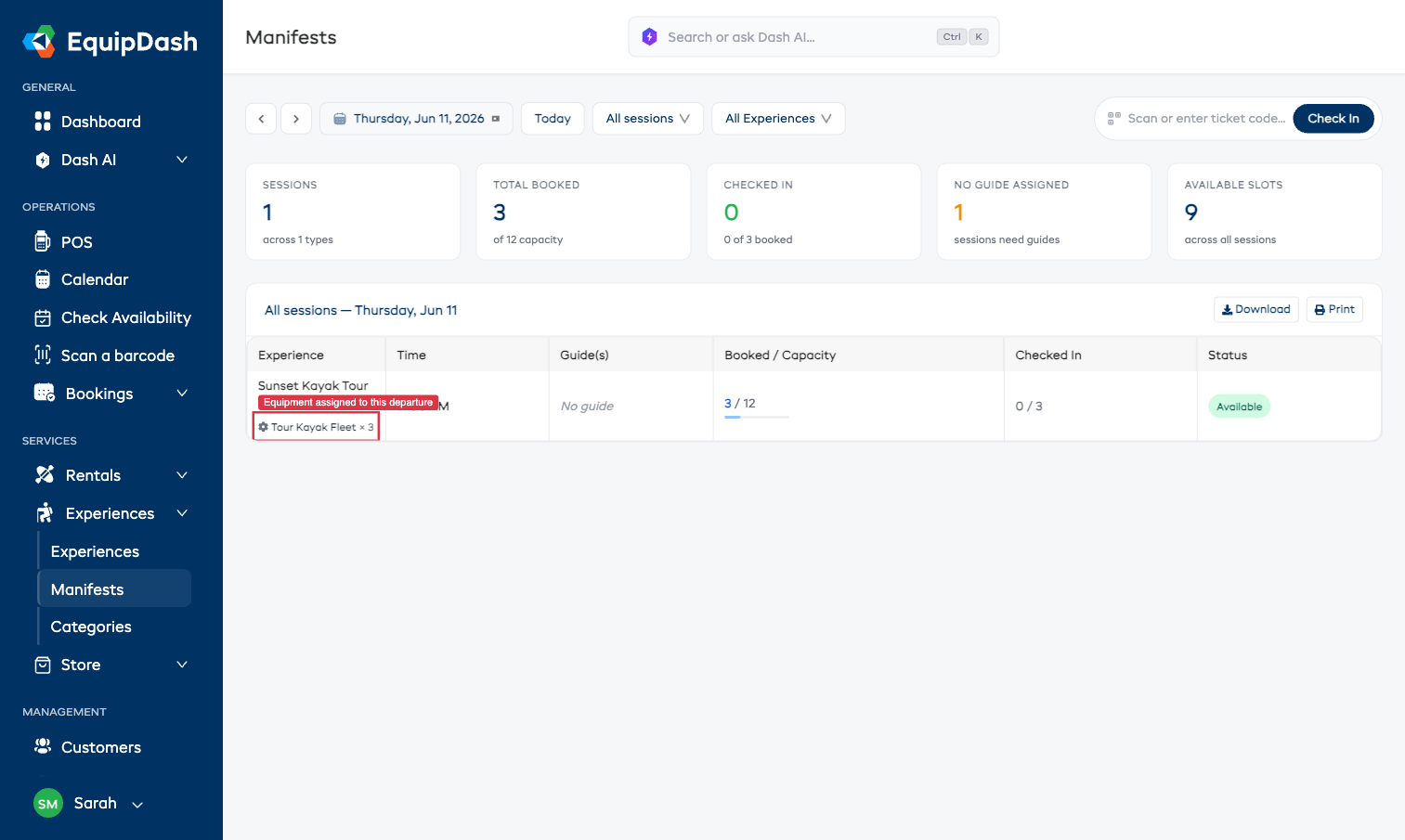Click the 0 / 3 checked in value
This screenshot has height=840, width=1405.
pyautogui.click(x=1029, y=407)
